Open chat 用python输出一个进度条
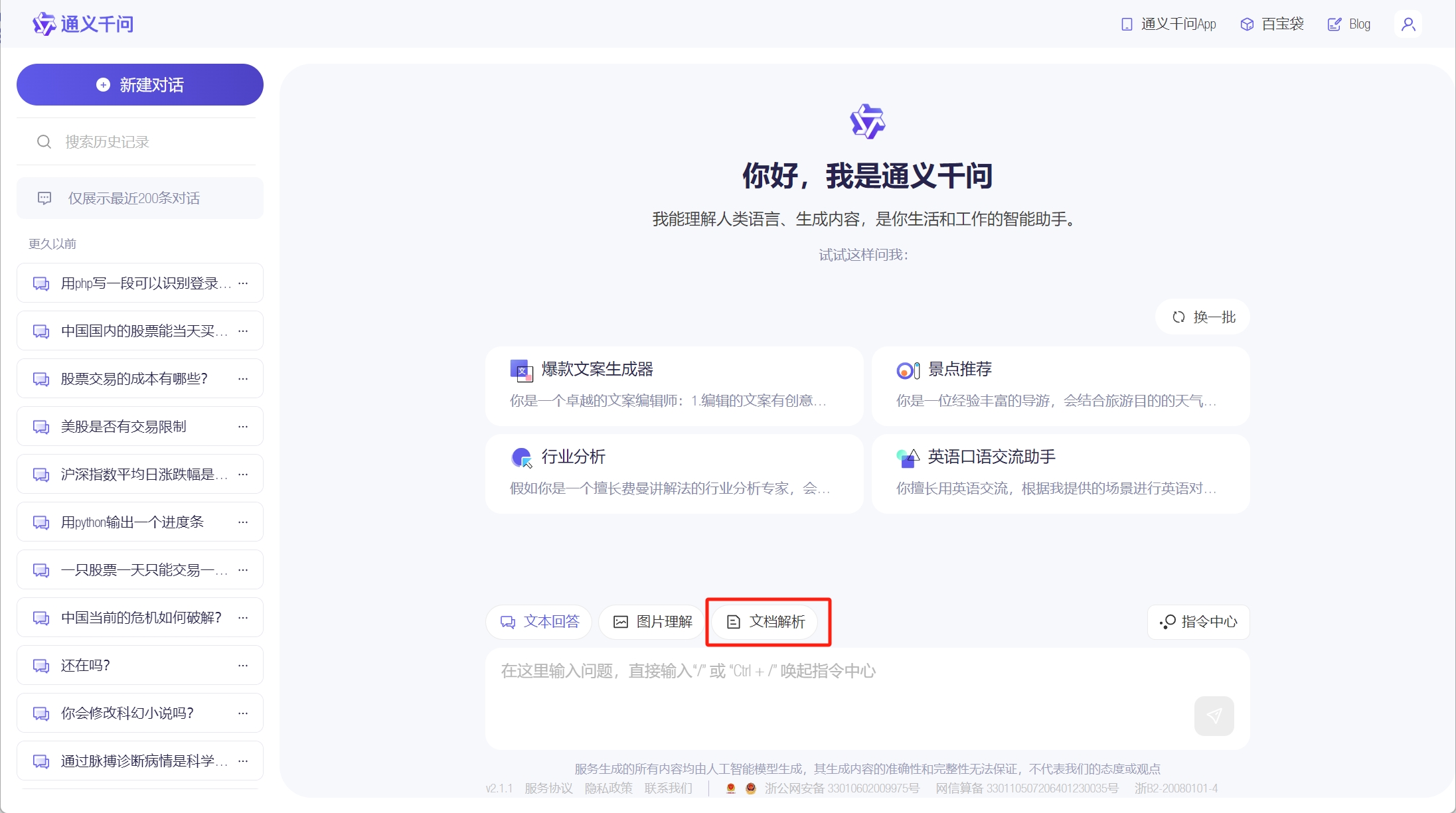This screenshot has height=813, width=1456. pos(140,522)
